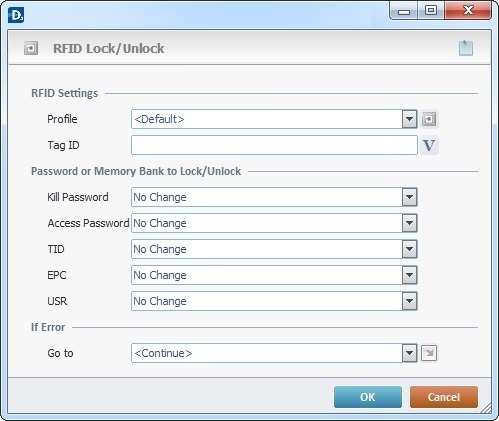Expand the TID lock option dropdown

[x=409, y=249]
